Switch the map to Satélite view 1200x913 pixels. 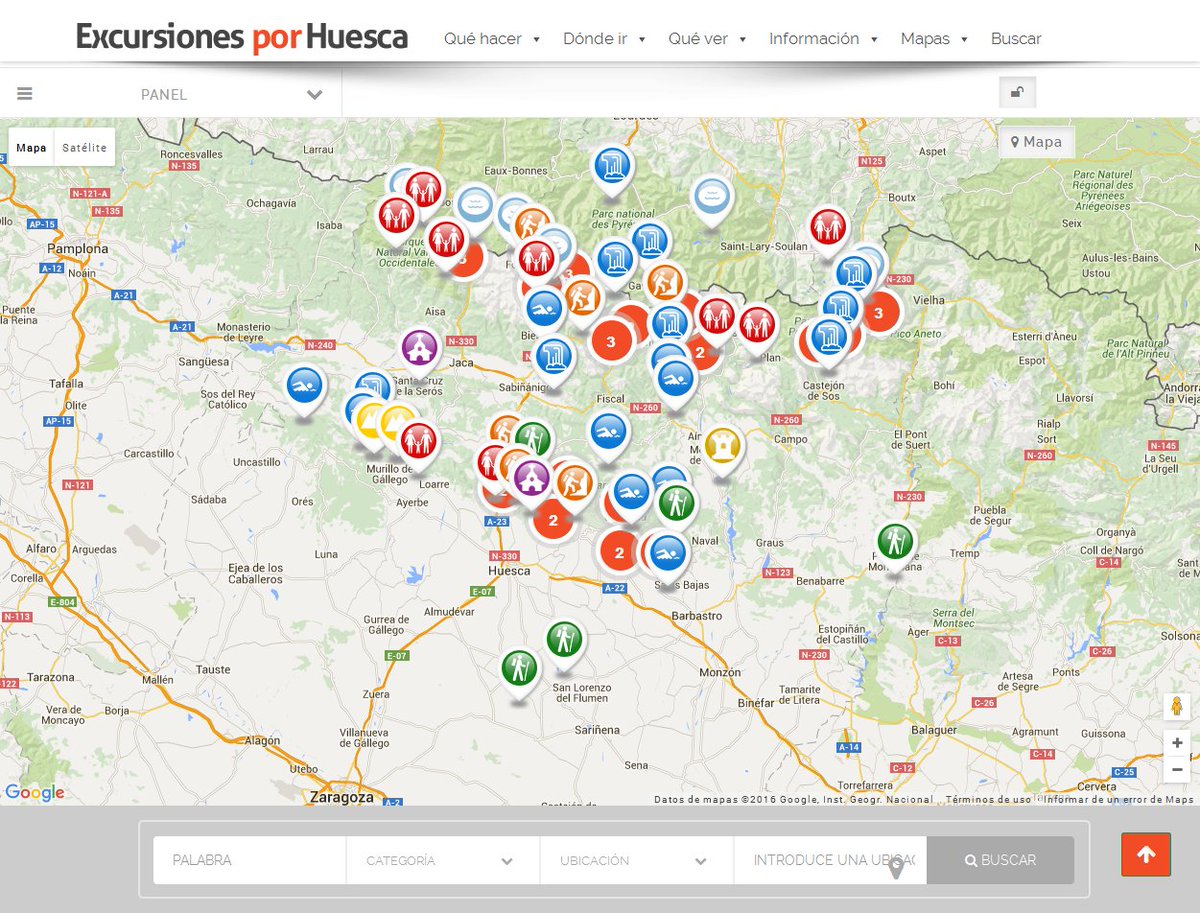pos(84,147)
